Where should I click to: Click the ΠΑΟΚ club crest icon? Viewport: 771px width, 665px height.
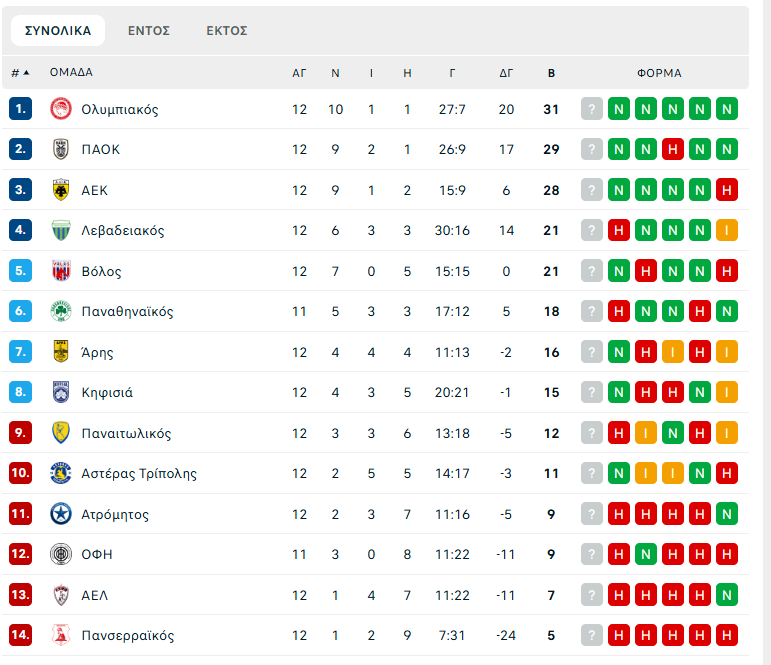click(61, 149)
